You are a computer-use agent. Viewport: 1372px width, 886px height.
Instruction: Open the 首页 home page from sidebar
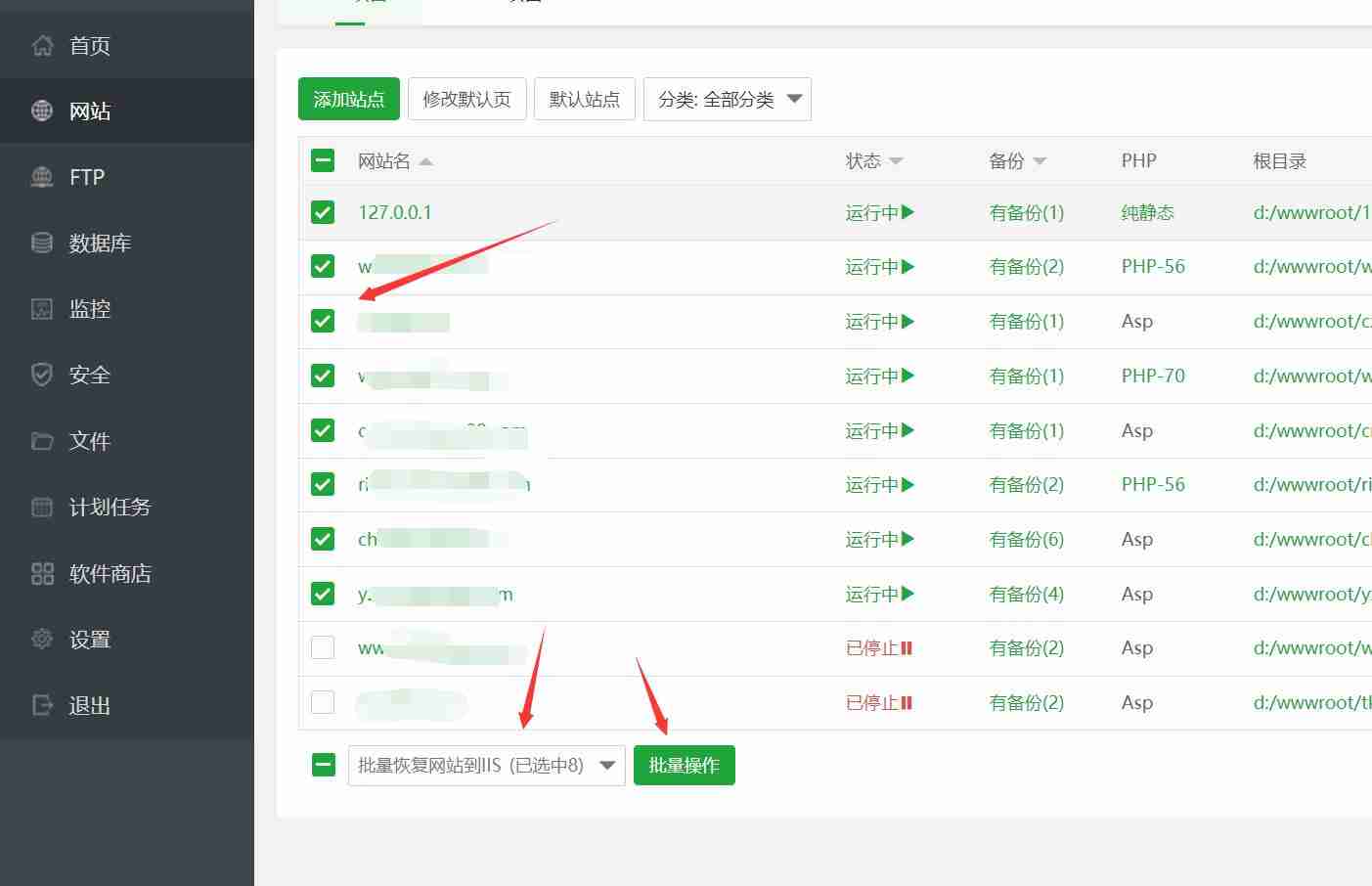pos(88,45)
